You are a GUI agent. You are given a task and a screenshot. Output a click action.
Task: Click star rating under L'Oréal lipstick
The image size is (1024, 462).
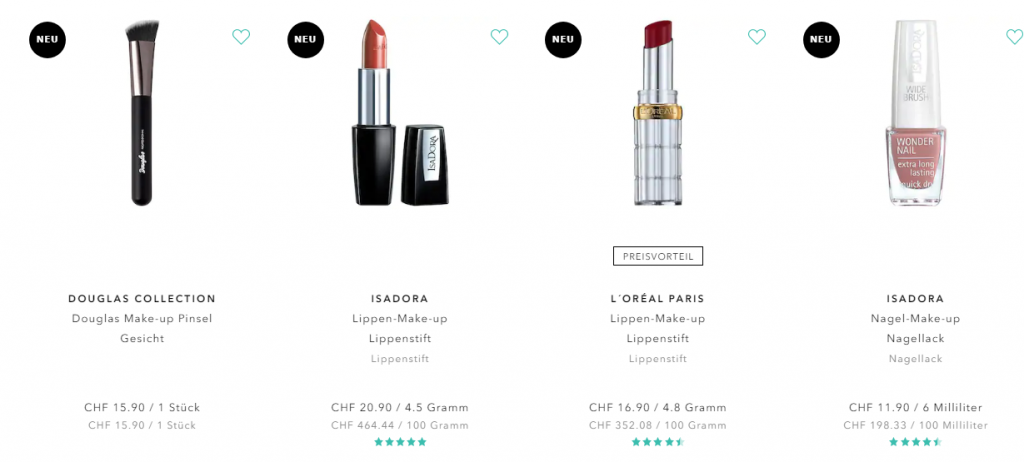point(658,442)
